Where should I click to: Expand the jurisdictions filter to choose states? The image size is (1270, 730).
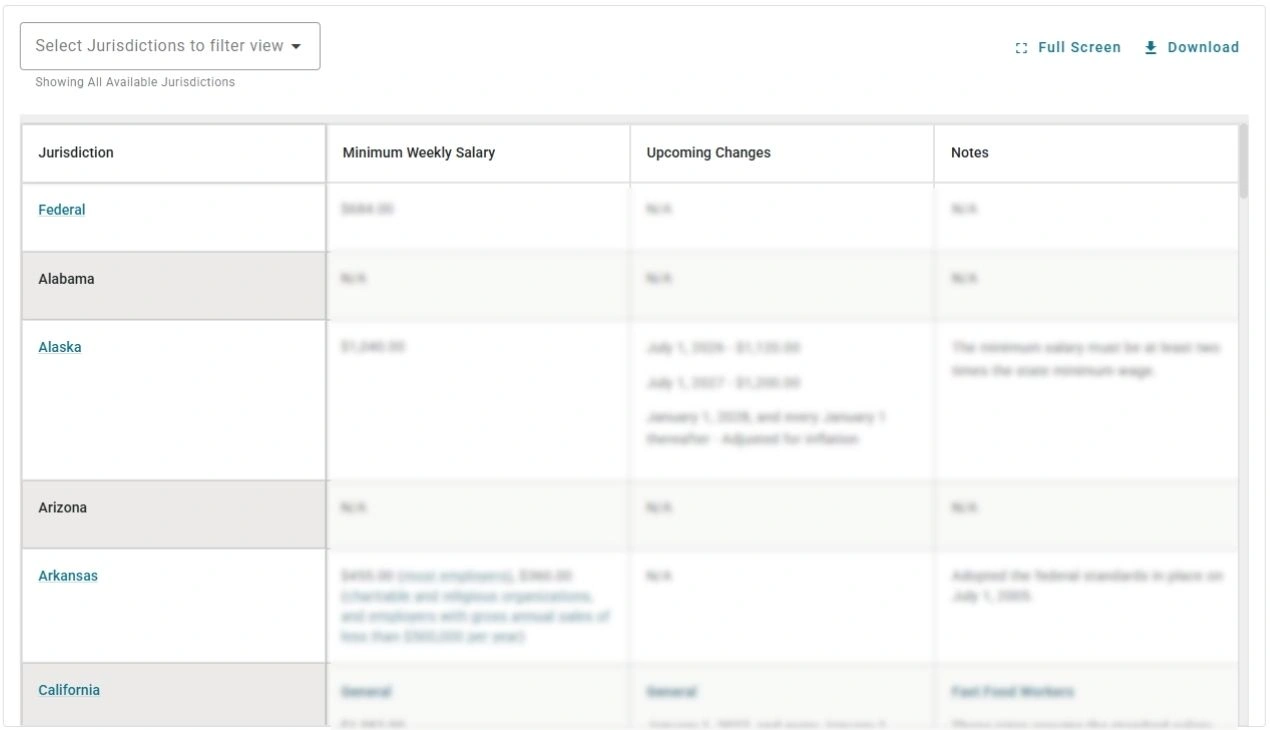(x=170, y=45)
